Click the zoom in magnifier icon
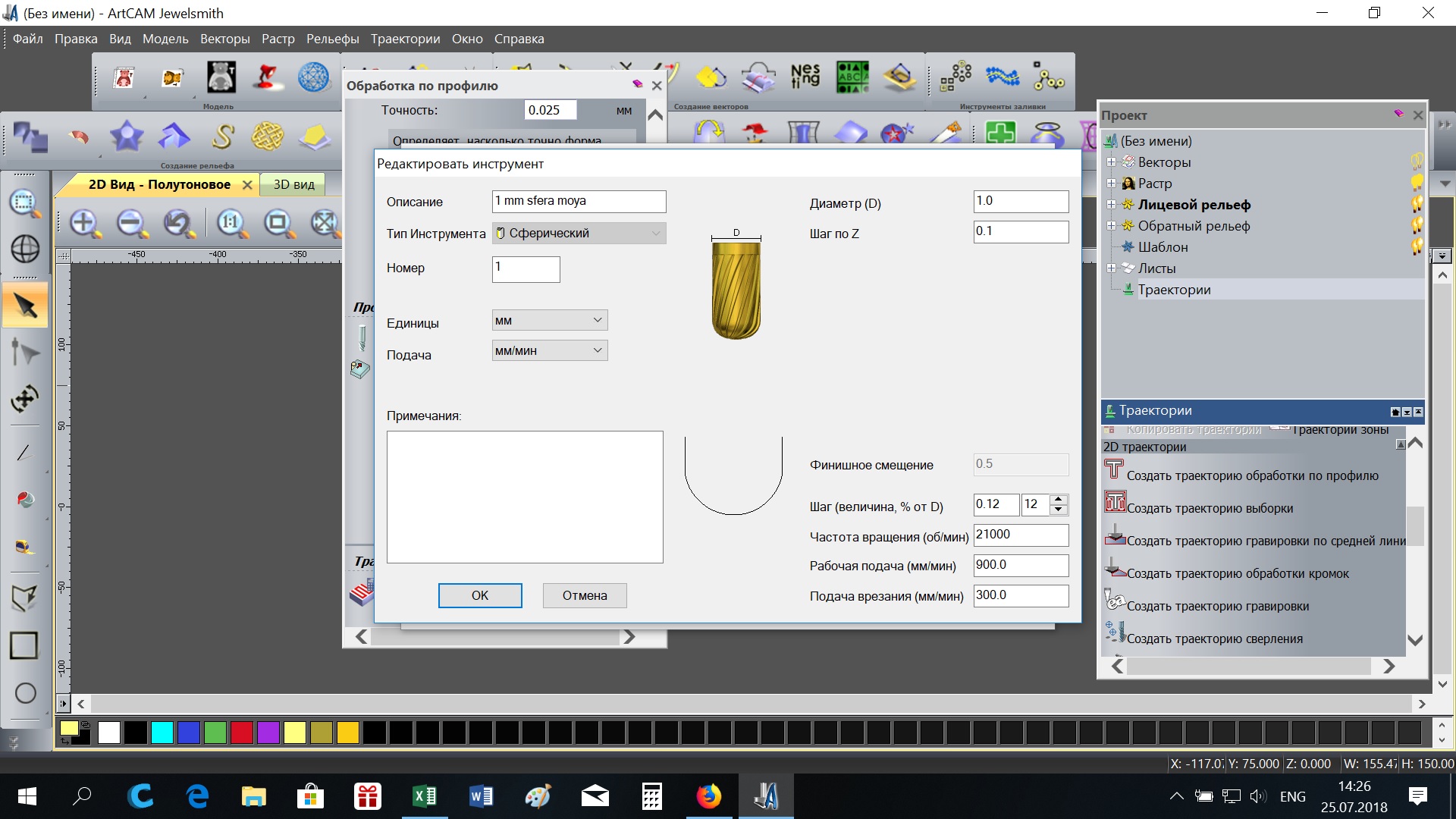Viewport: 1456px width, 819px height. coord(84,223)
